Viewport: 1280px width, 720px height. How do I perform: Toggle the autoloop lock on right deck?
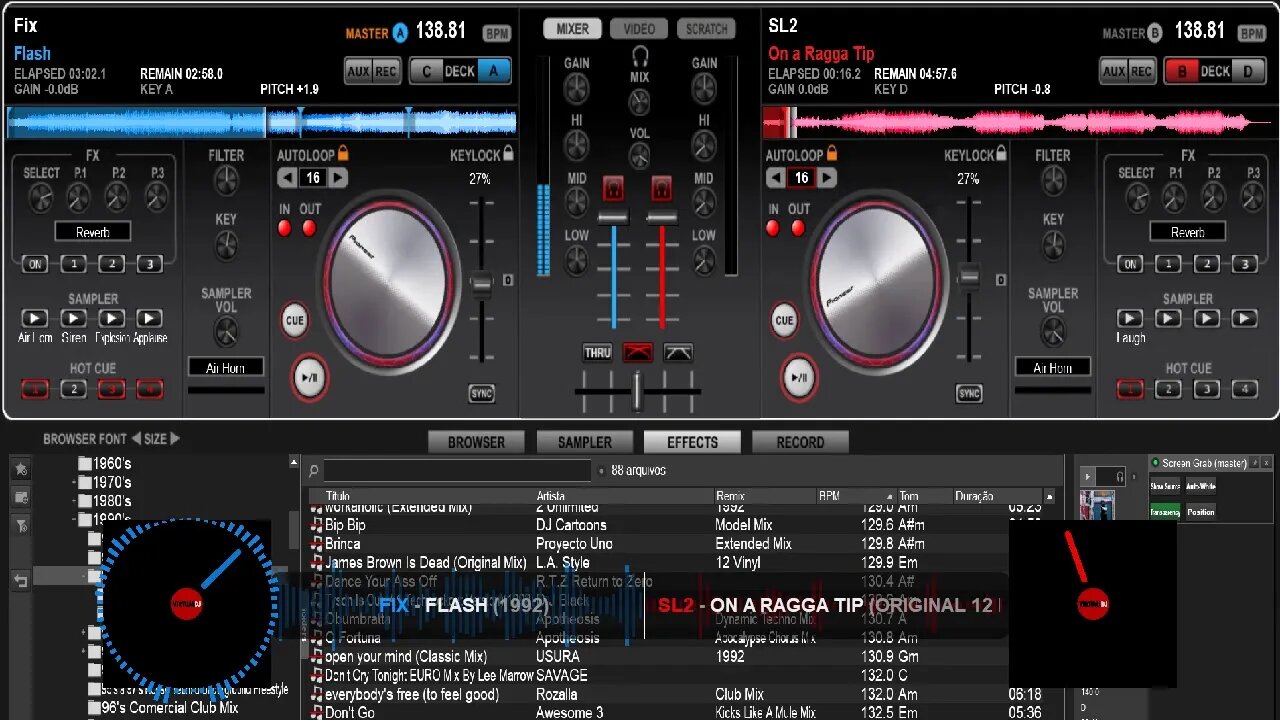click(x=832, y=154)
